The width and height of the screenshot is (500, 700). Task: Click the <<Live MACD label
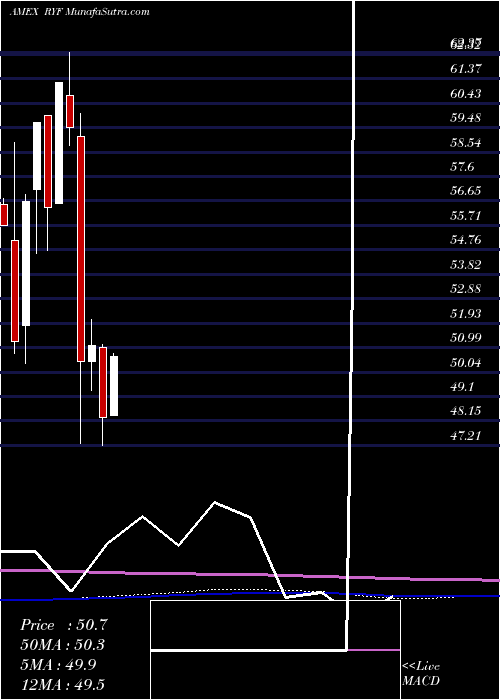click(421, 673)
